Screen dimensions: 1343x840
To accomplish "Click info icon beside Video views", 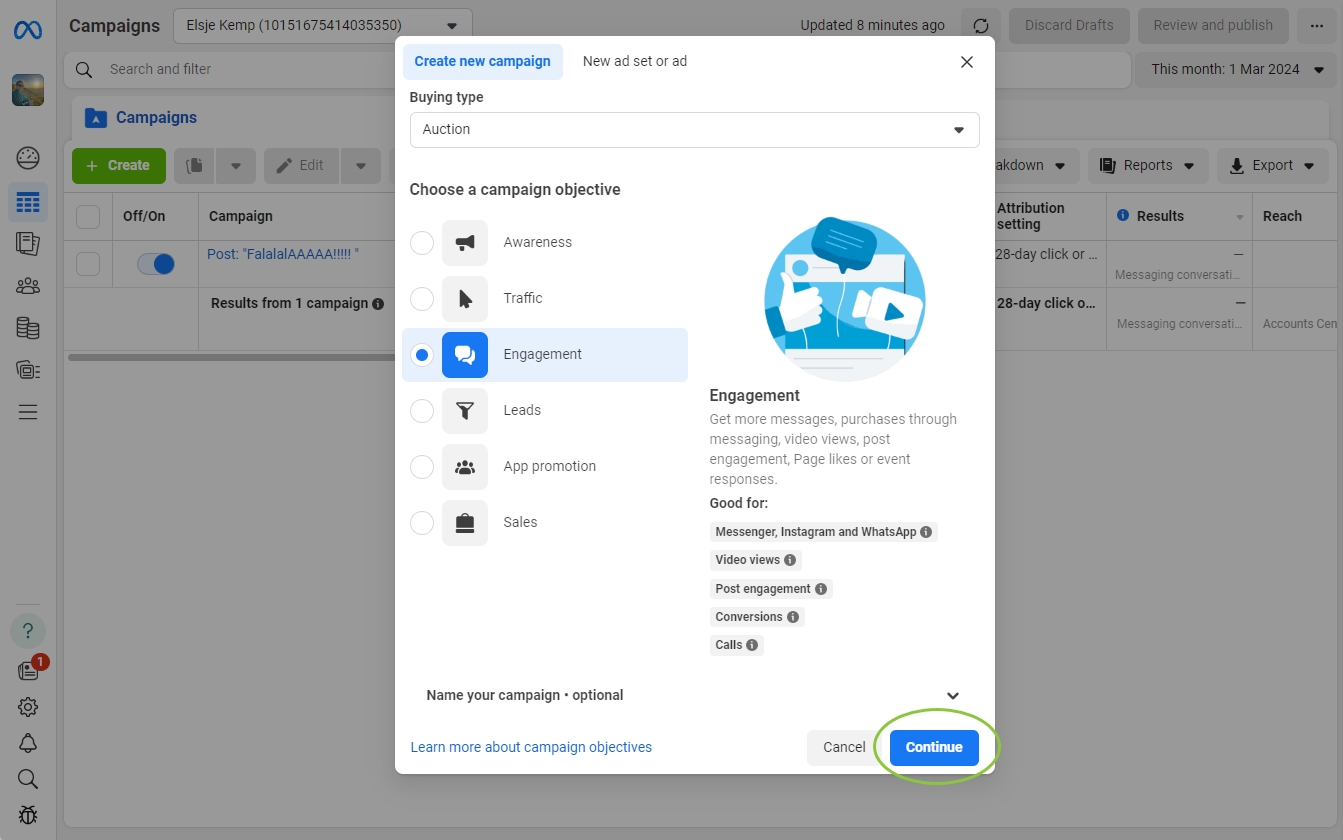I will tap(790, 561).
